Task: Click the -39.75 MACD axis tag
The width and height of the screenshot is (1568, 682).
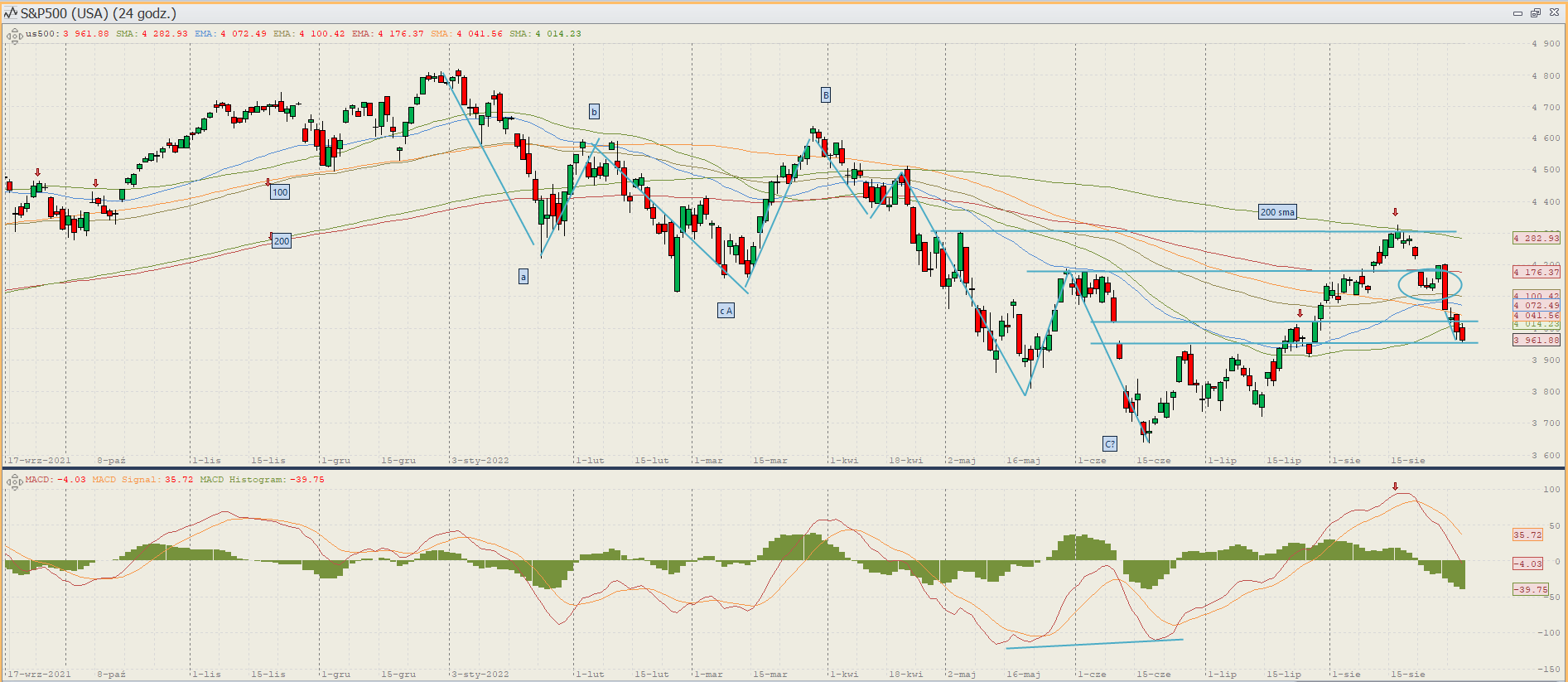Action: tap(1530, 589)
